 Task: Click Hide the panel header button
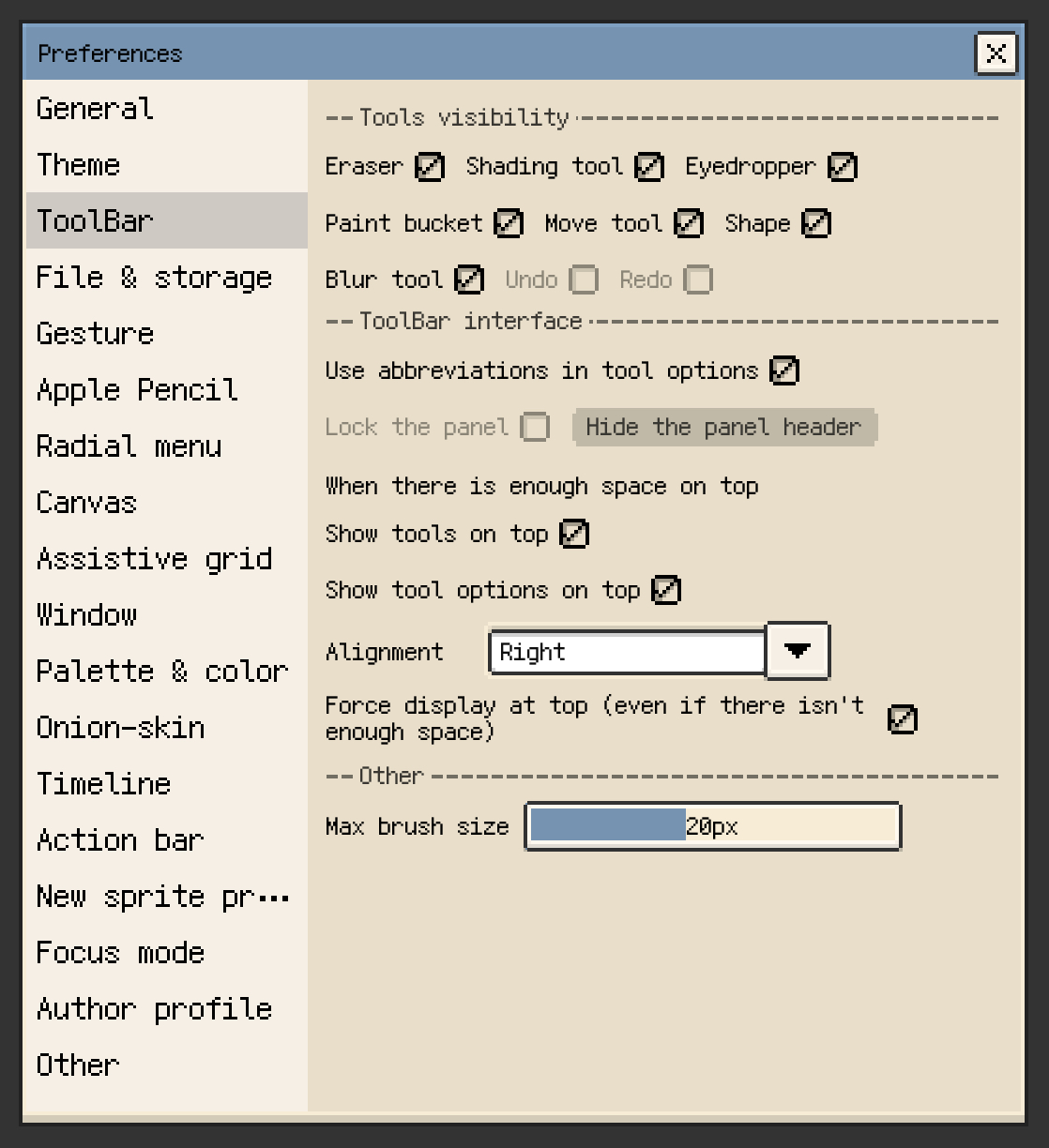click(x=723, y=428)
